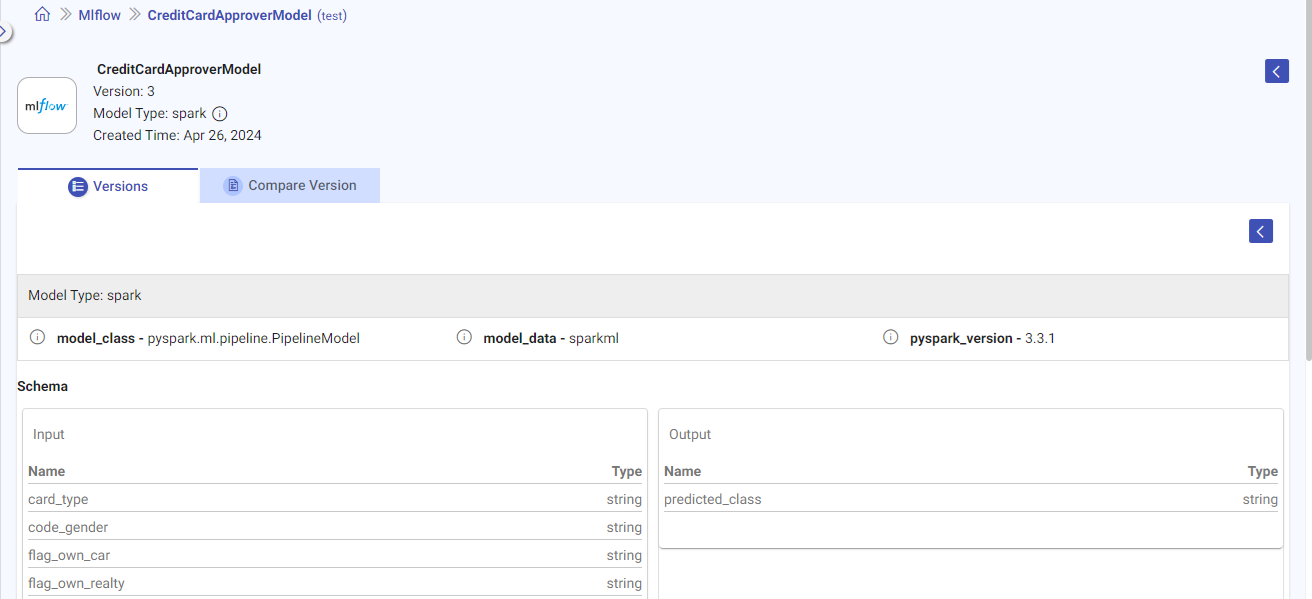This screenshot has height=599, width=1312.
Task: Click the info icon beside pyspark_version
Action: coord(891,337)
